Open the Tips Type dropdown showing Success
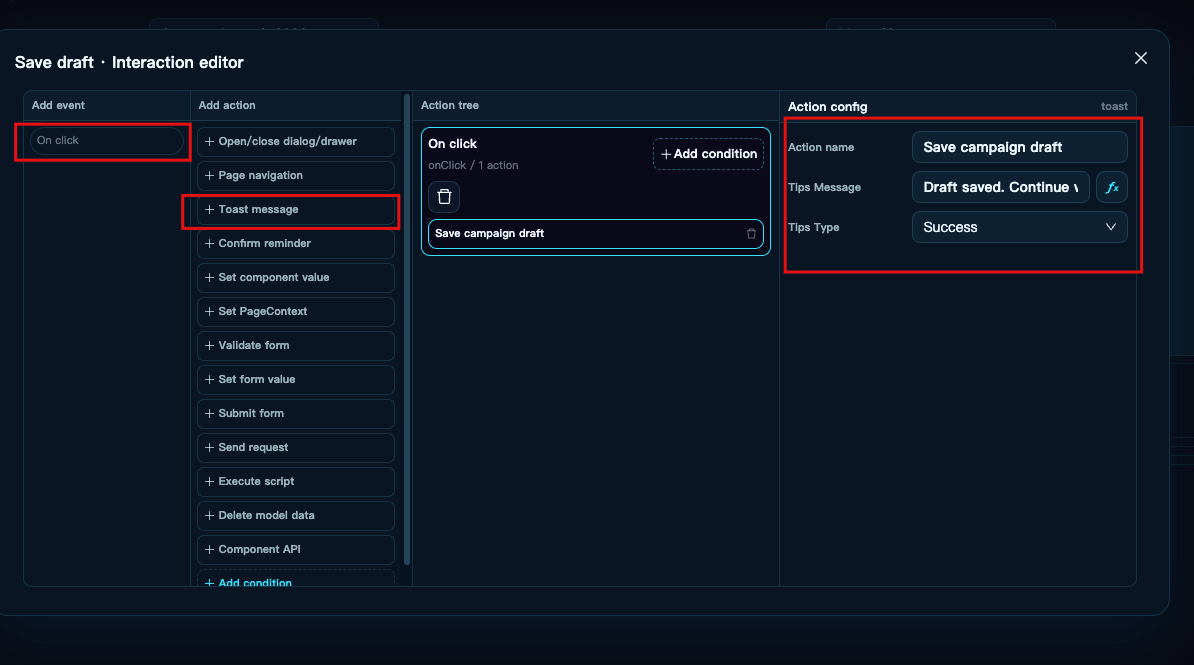Image resolution: width=1194 pixels, height=665 pixels. pyautogui.click(x=1020, y=227)
